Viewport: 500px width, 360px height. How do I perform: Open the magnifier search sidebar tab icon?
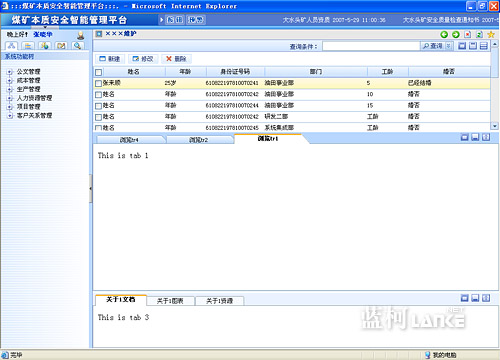tap(77, 46)
